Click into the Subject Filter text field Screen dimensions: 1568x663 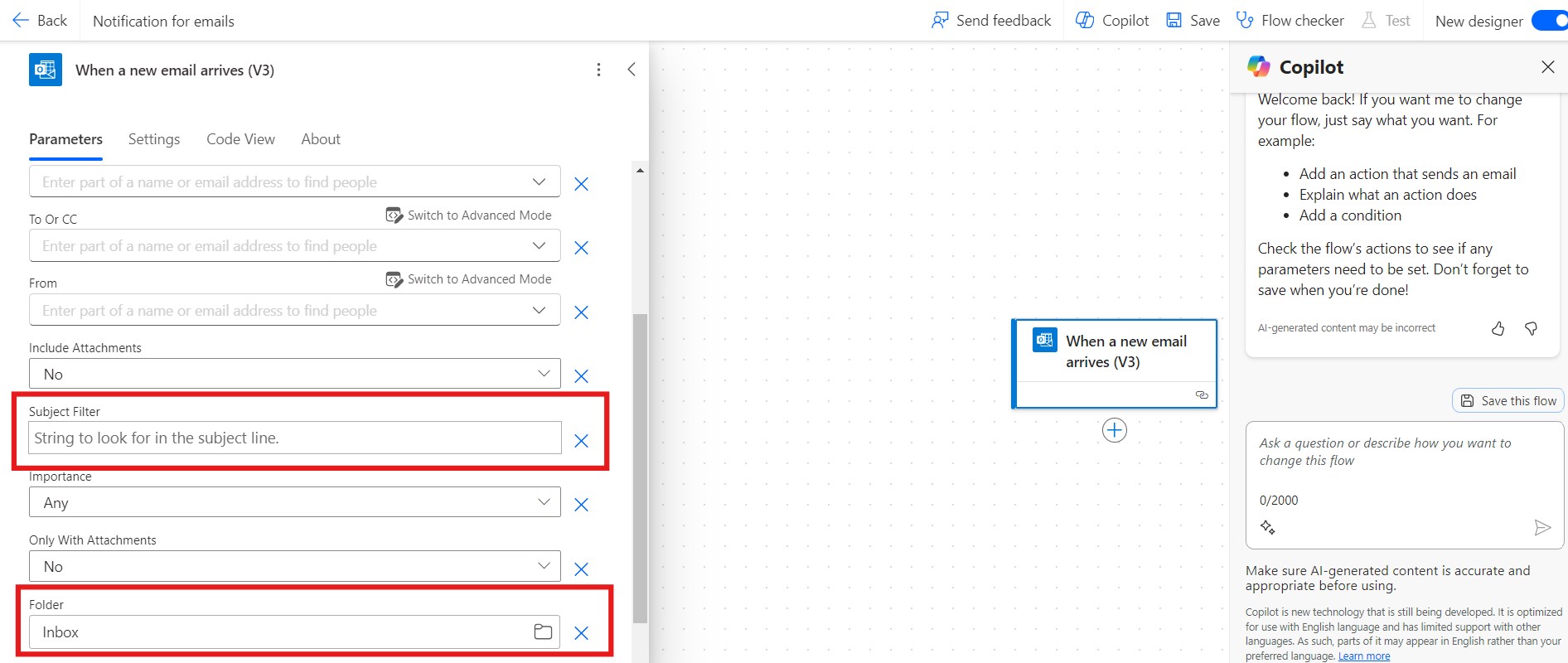295,438
